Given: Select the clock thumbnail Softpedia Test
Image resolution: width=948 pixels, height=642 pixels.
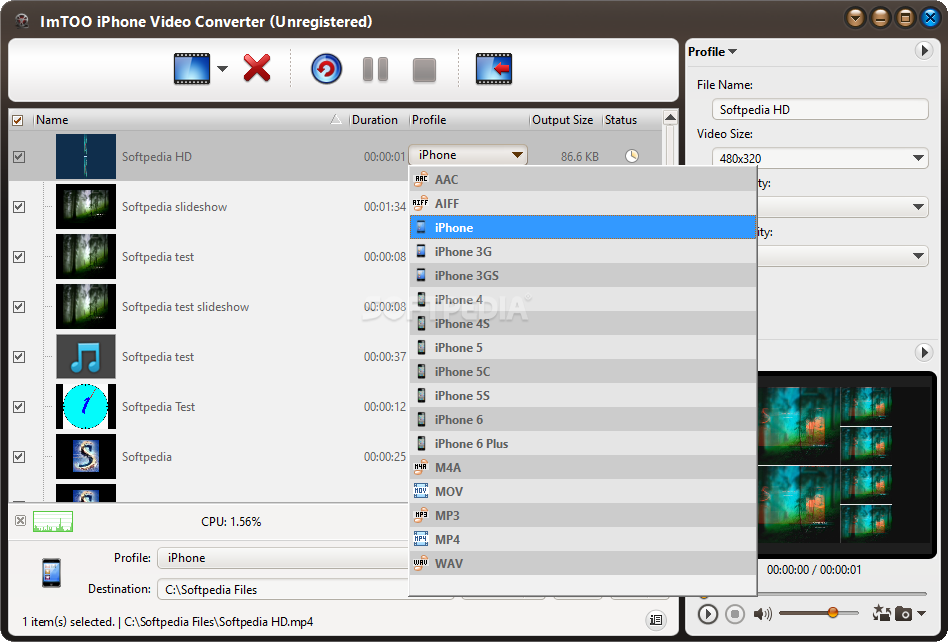Looking at the screenshot, I should pyautogui.click(x=86, y=407).
